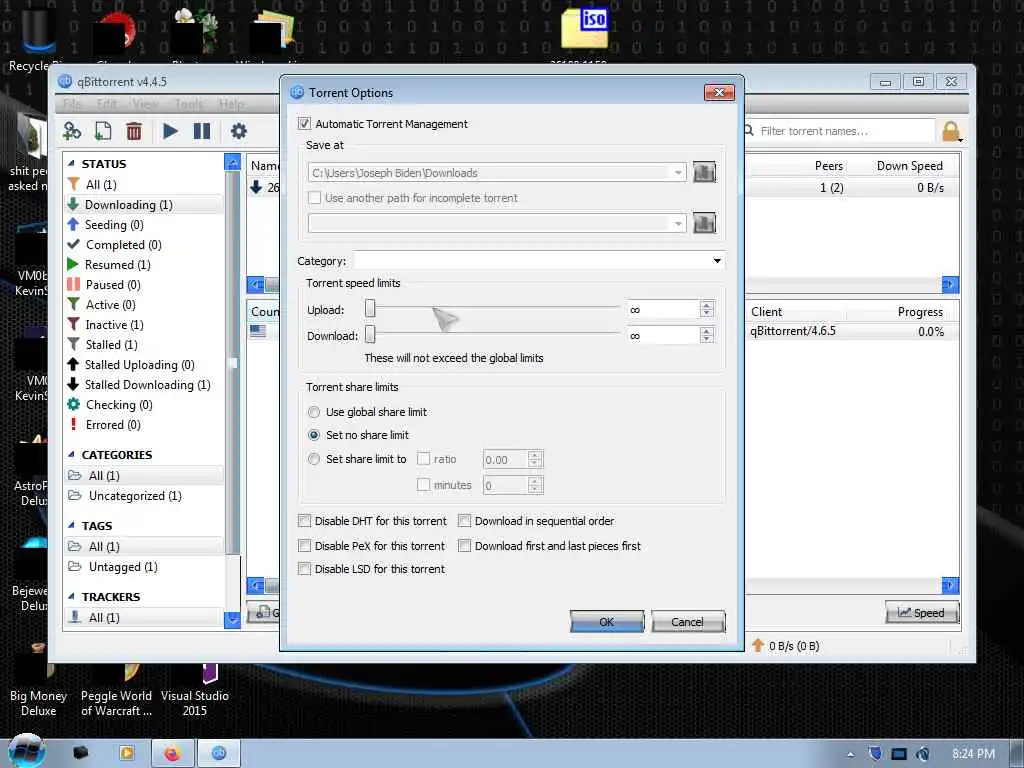Click the Add torrent file icon

click(x=103, y=131)
